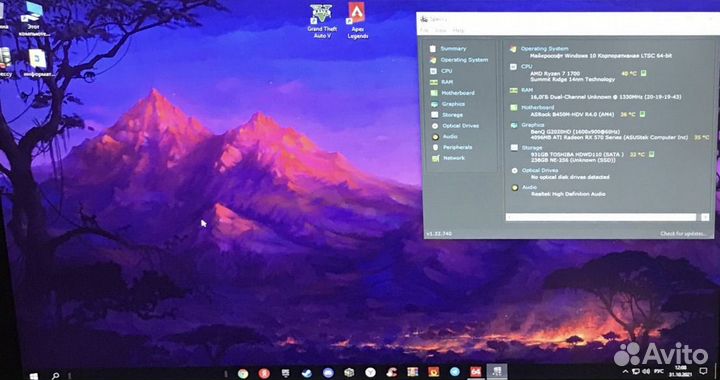The width and height of the screenshot is (720, 380).
Task: Click temperature chip icon beside CPU 40 °C
Action: click(643, 73)
